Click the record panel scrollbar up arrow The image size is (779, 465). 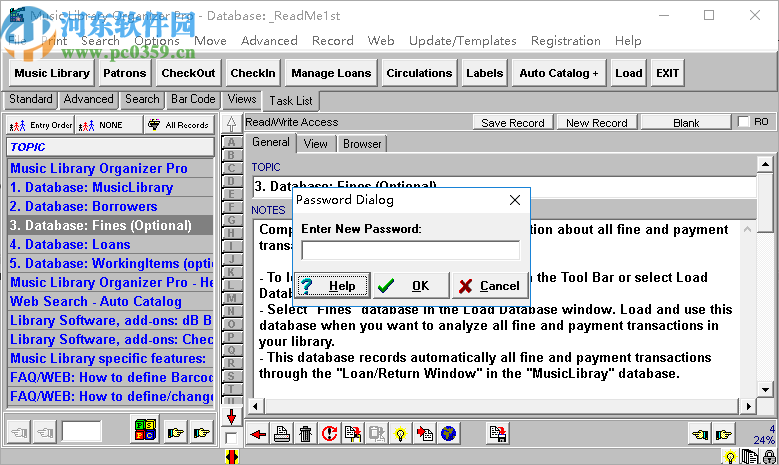(765, 164)
